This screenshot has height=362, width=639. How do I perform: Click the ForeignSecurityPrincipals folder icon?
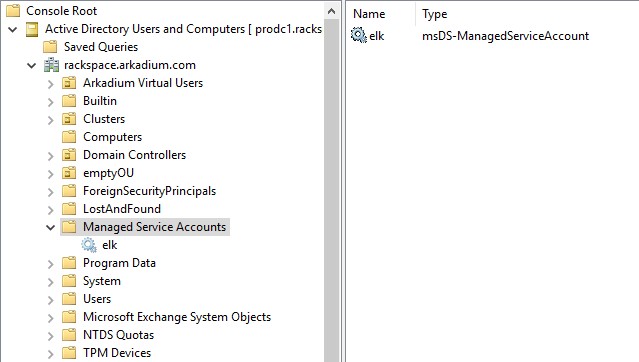[x=69, y=191]
